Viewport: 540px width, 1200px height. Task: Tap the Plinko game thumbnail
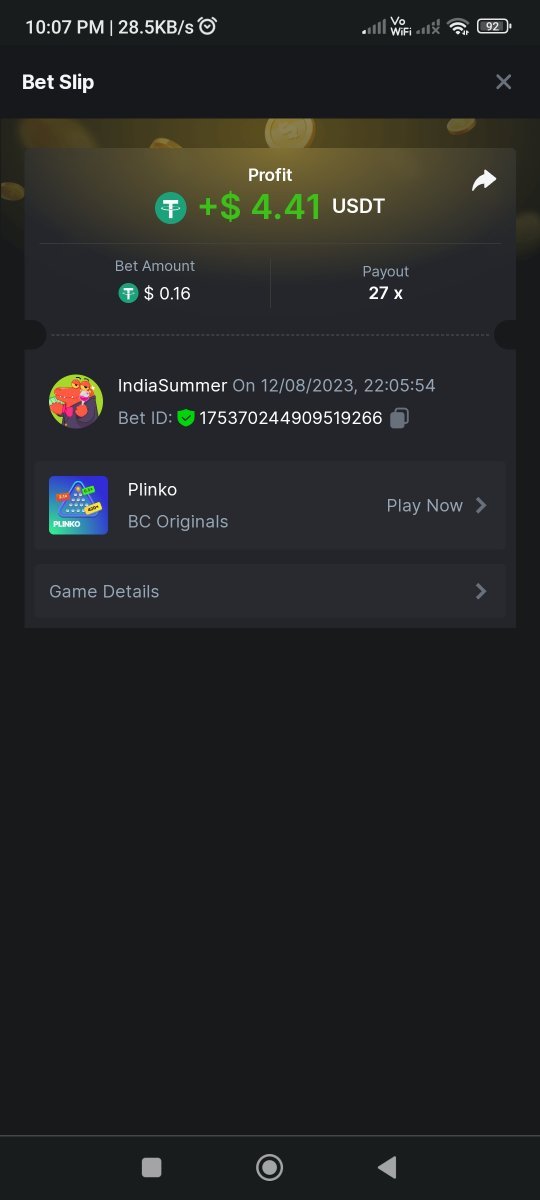pyautogui.click(x=78, y=505)
